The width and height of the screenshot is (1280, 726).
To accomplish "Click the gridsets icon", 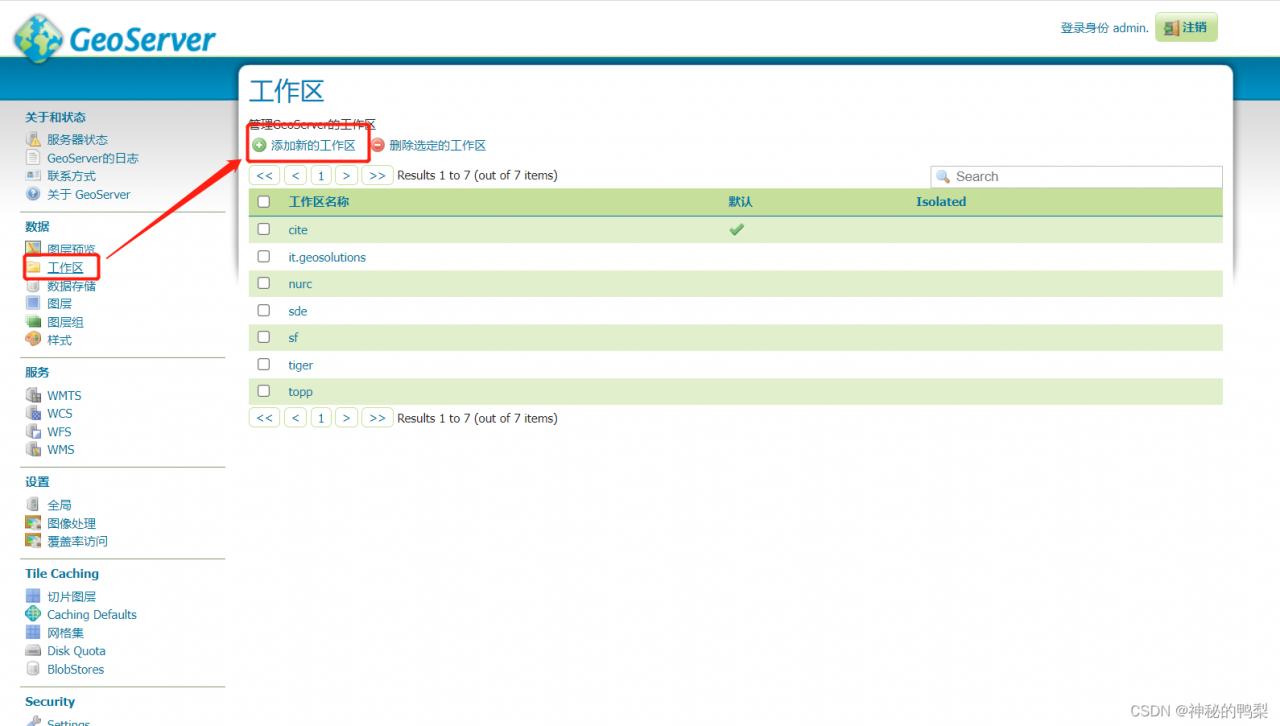I will (33, 632).
